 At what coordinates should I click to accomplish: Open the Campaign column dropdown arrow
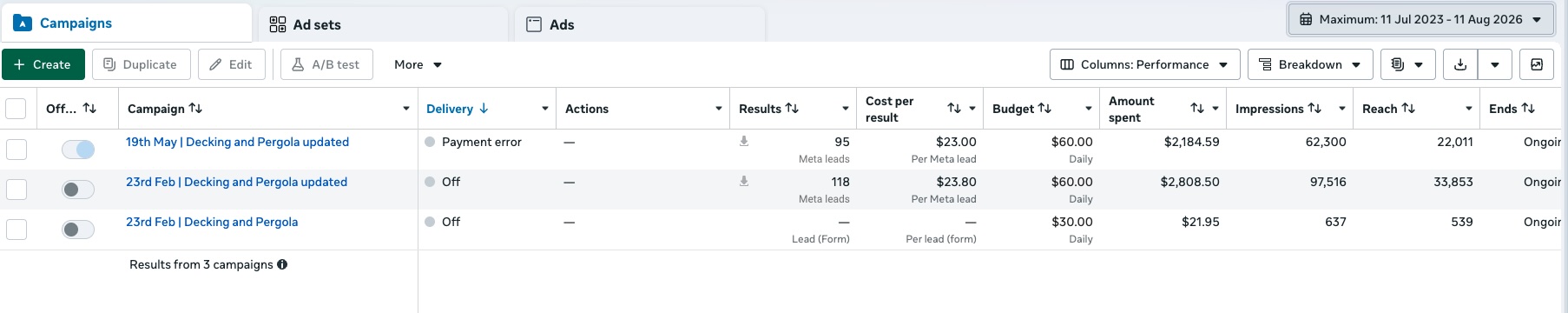click(406, 109)
